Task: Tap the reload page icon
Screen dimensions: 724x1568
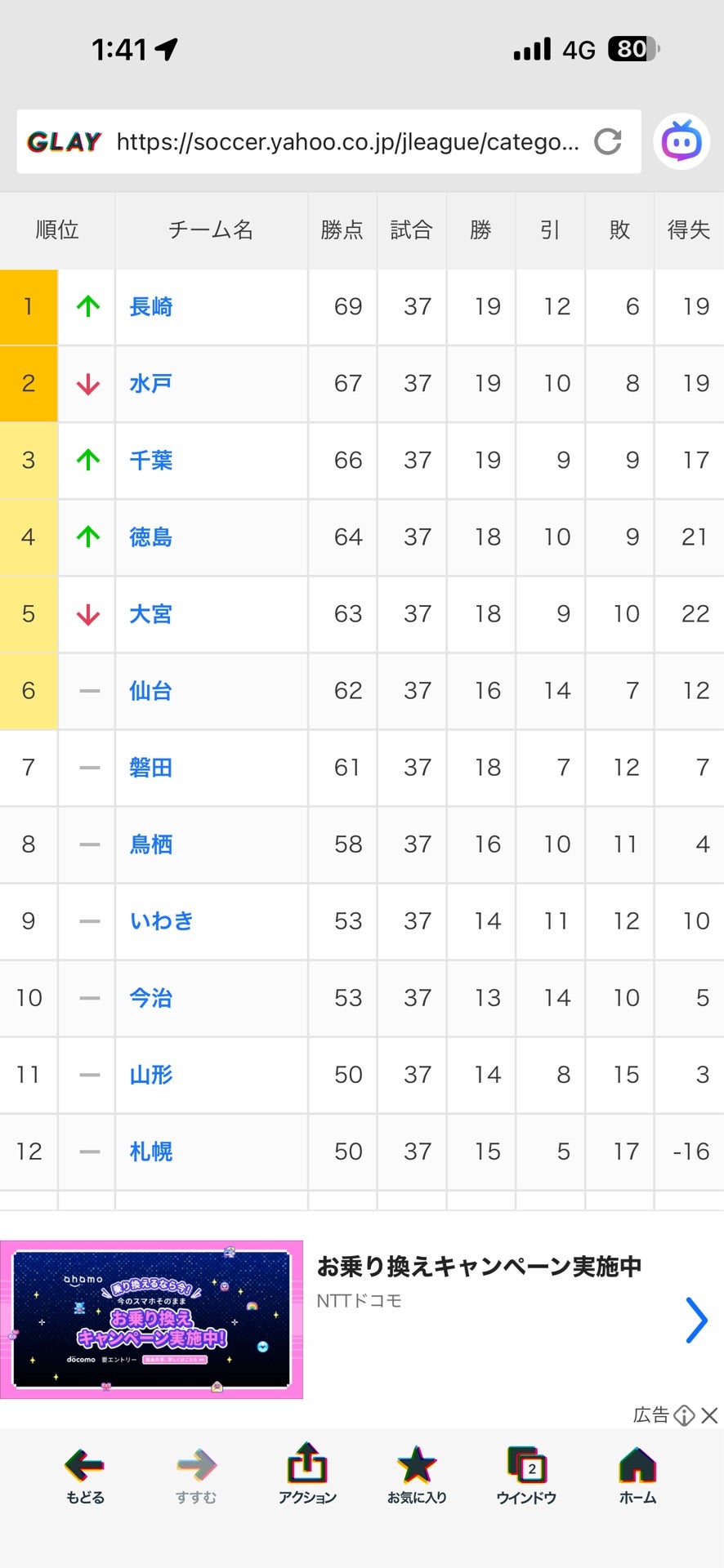Action: pos(607,142)
